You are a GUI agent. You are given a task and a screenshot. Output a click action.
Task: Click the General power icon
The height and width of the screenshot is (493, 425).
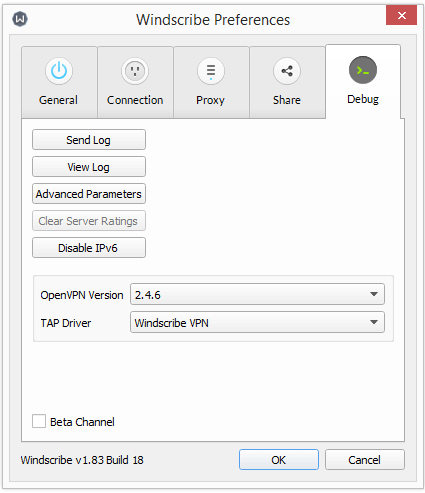[x=59, y=71]
